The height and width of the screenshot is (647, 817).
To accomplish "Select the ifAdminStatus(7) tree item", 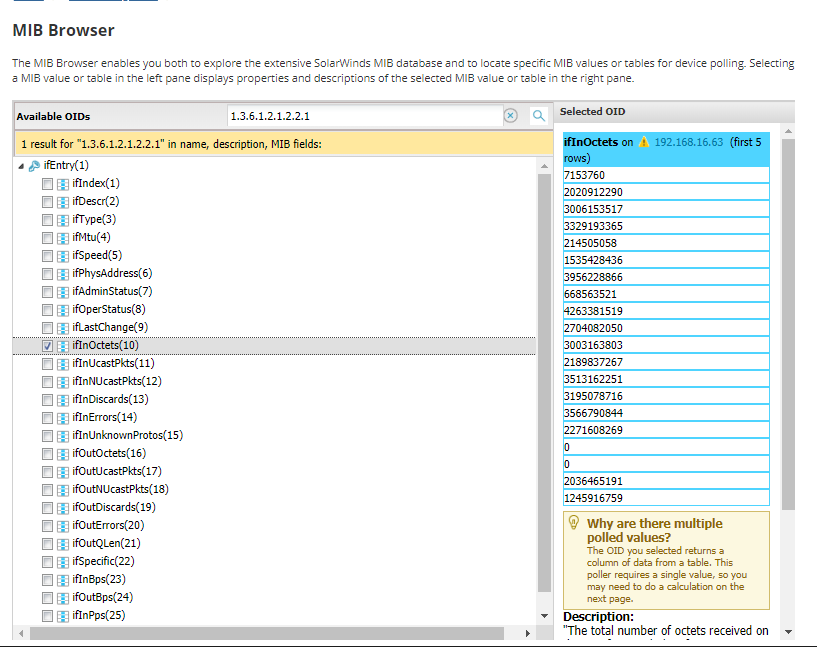I will click(x=112, y=292).
